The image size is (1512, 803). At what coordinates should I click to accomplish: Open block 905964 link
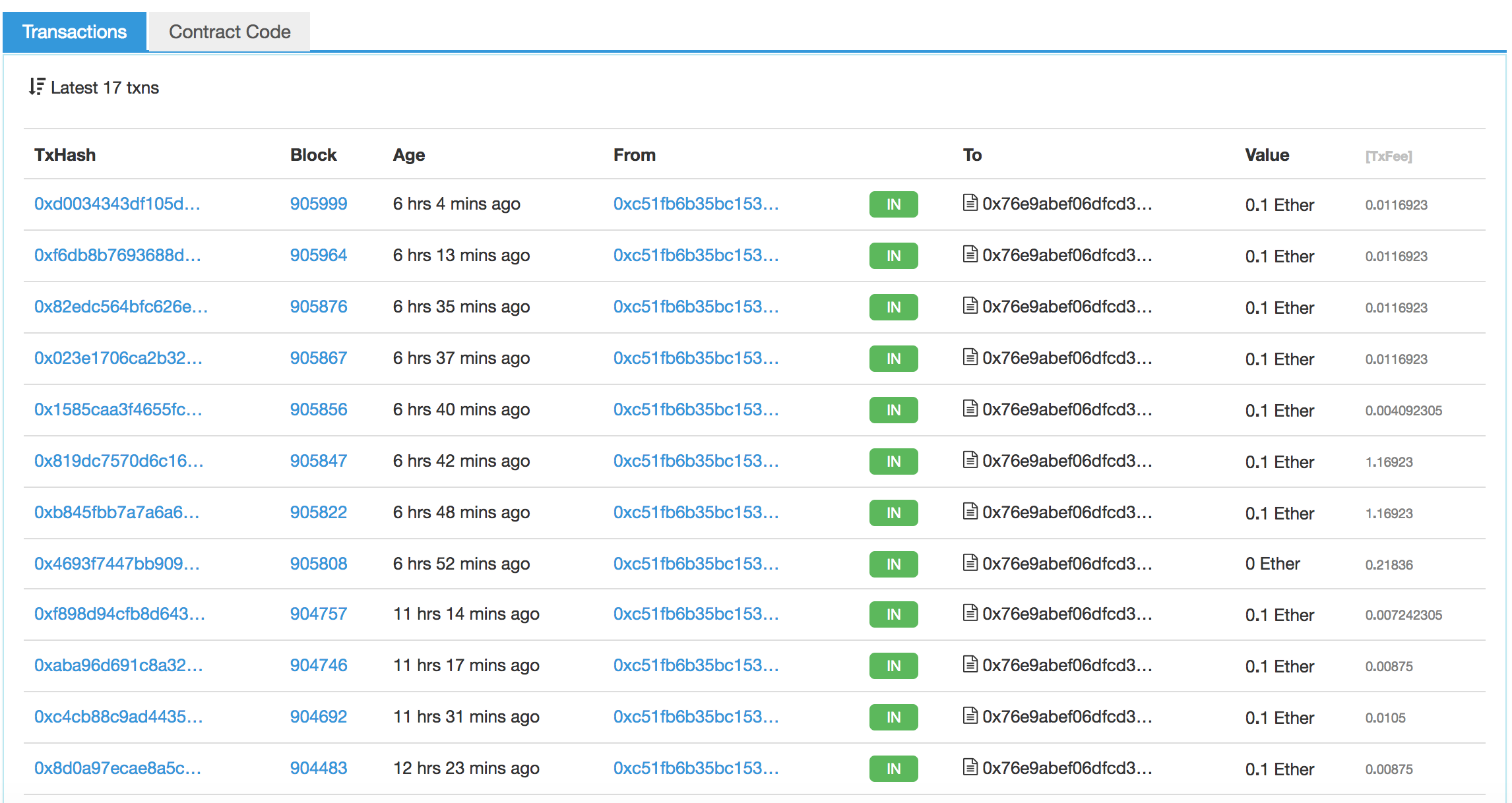318,255
